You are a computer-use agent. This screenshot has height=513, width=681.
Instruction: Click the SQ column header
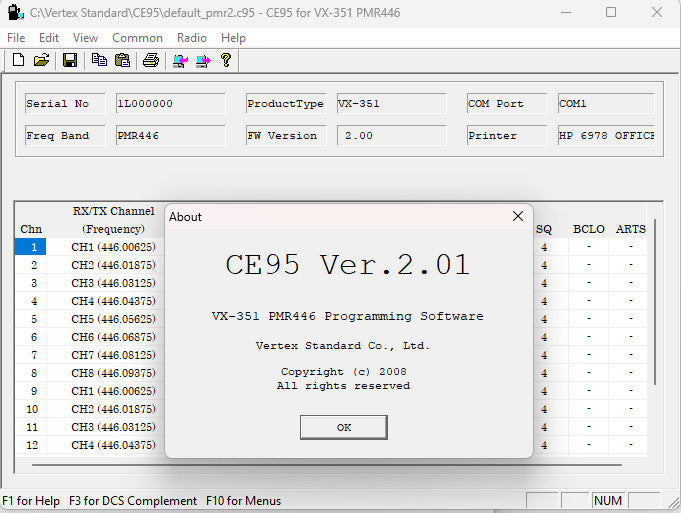(544, 229)
